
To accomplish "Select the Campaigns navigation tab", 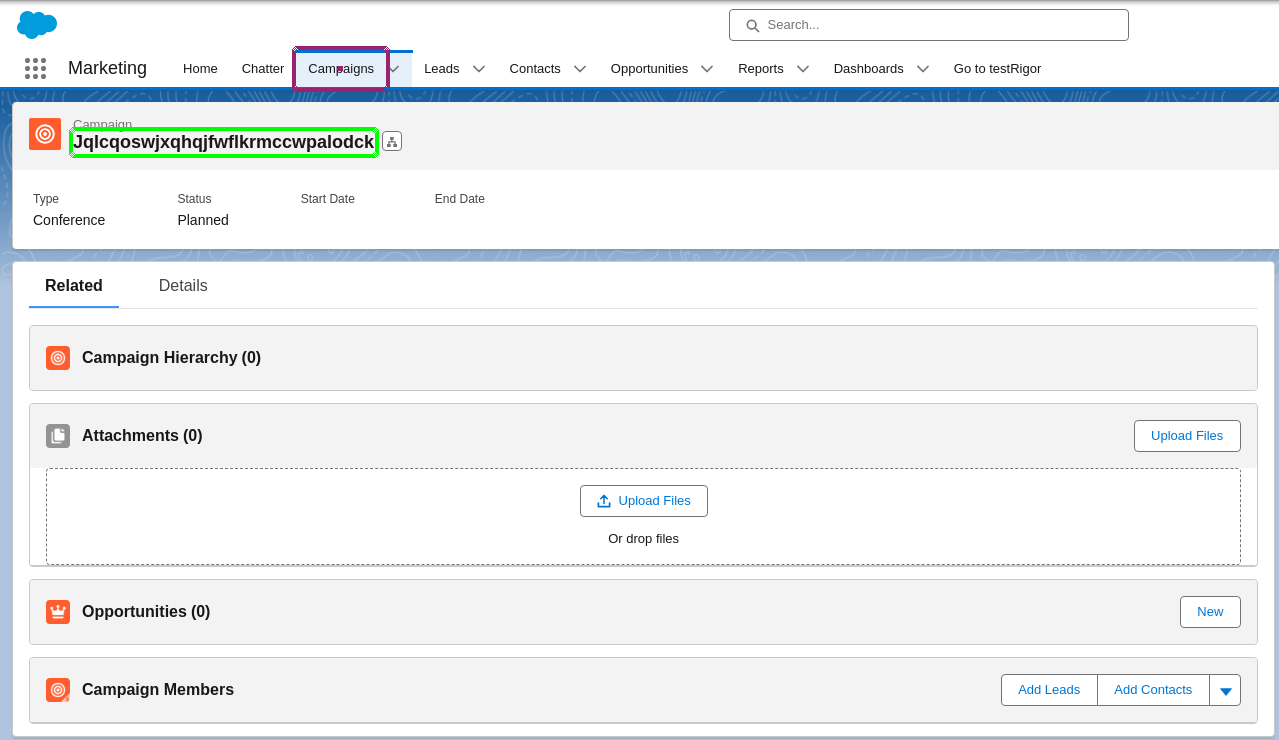I will pos(341,68).
